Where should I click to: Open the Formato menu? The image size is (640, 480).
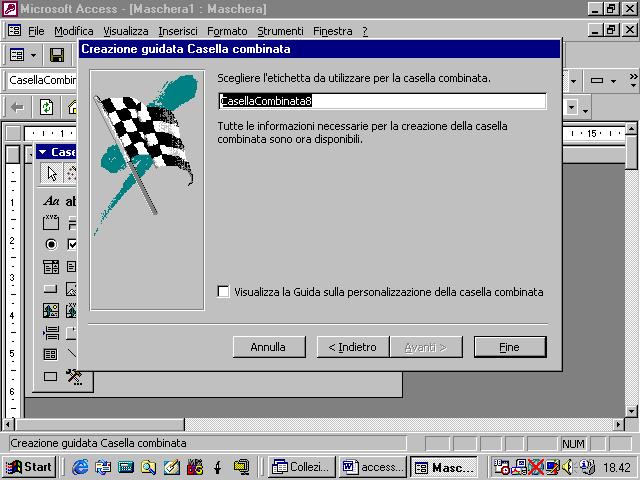click(x=227, y=31)
